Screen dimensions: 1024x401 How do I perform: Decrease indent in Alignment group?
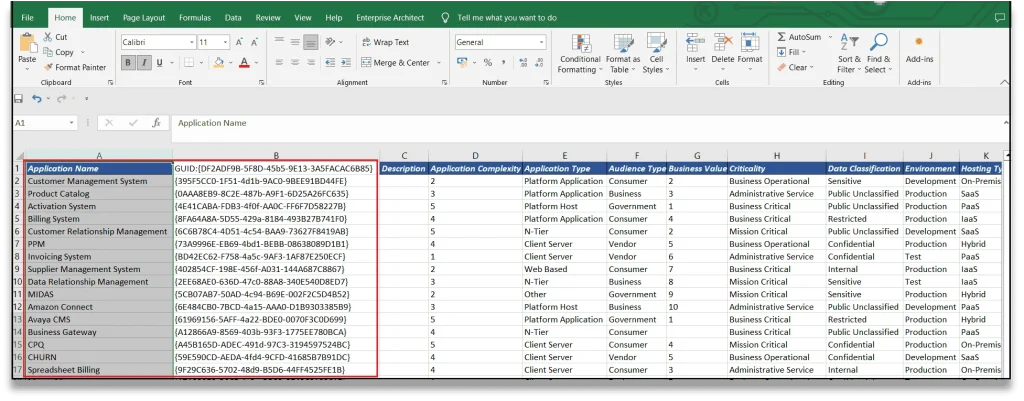click(329, 63)
